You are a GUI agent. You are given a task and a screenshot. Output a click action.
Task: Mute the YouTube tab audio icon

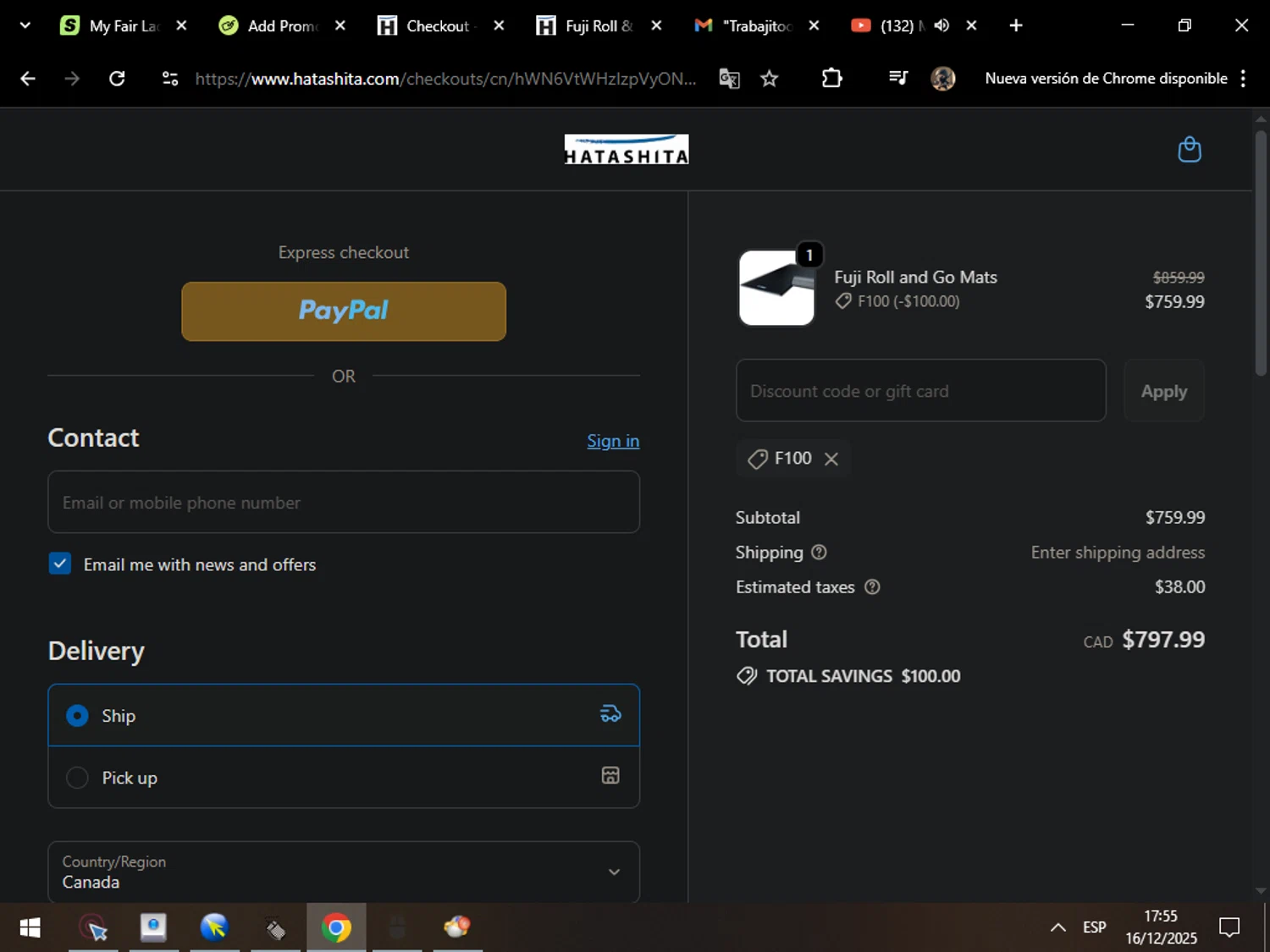click(x=941, y=25)
